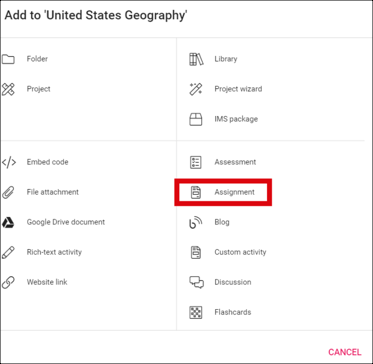Click the Assignment document icon

click(x=196, y=192)
